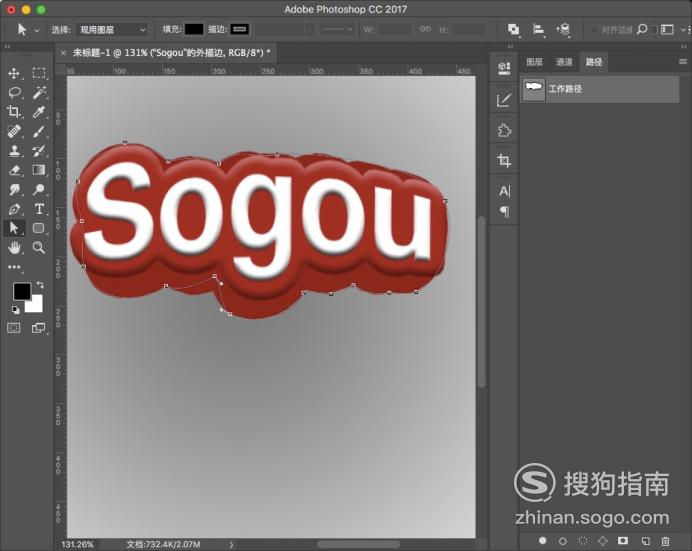Select the Magic Wand tool

pyautogui.click(x=39, y=93)
